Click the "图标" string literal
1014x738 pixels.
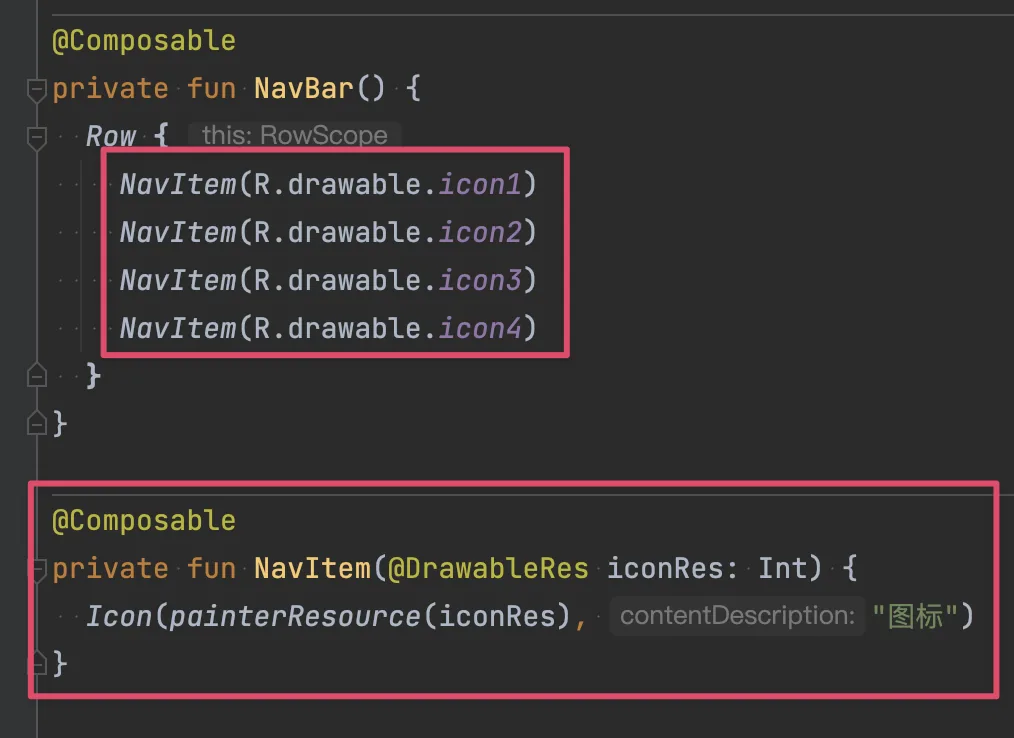[x=915, y=616]
